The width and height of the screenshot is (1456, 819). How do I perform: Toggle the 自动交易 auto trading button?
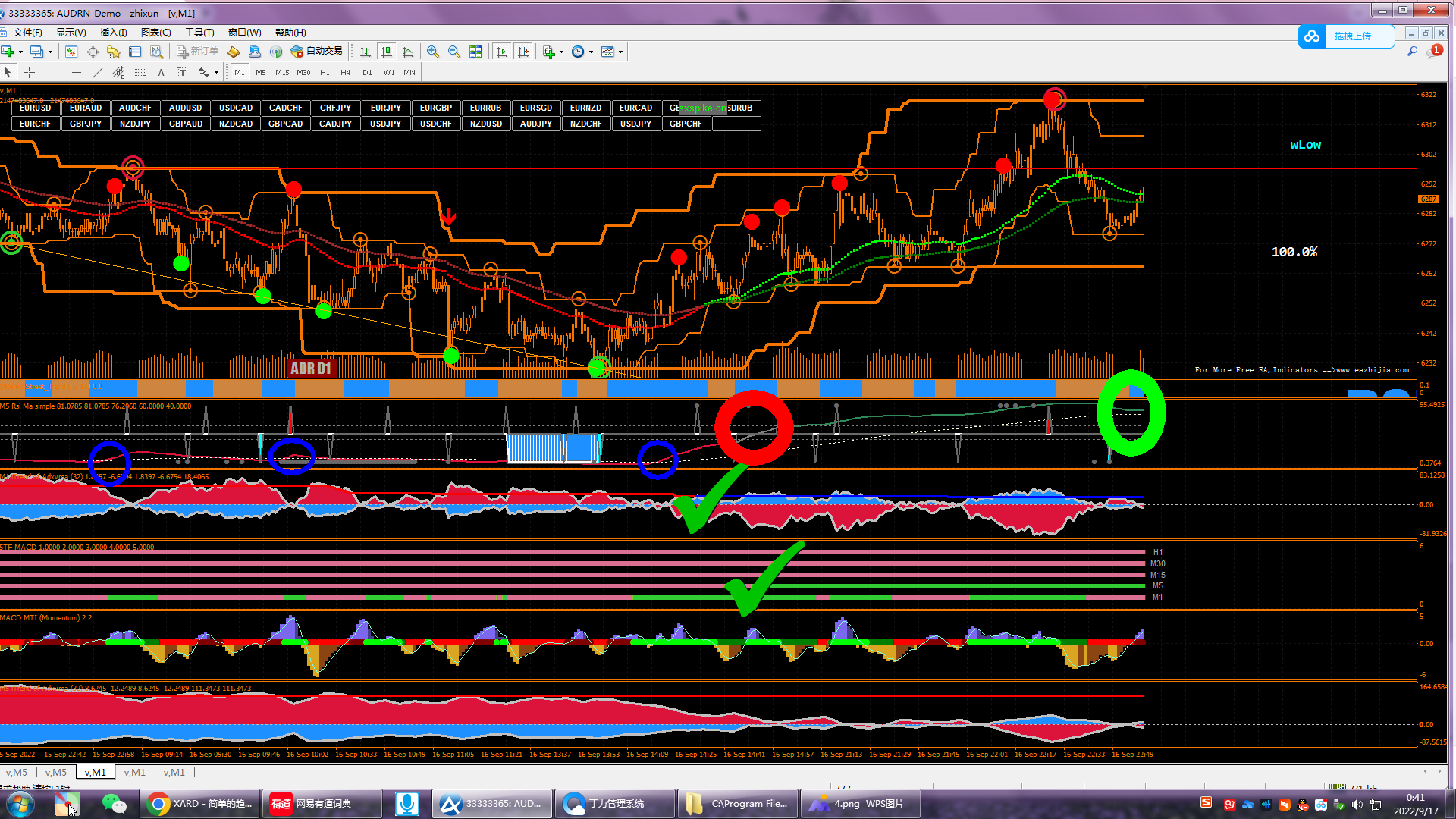317,52
